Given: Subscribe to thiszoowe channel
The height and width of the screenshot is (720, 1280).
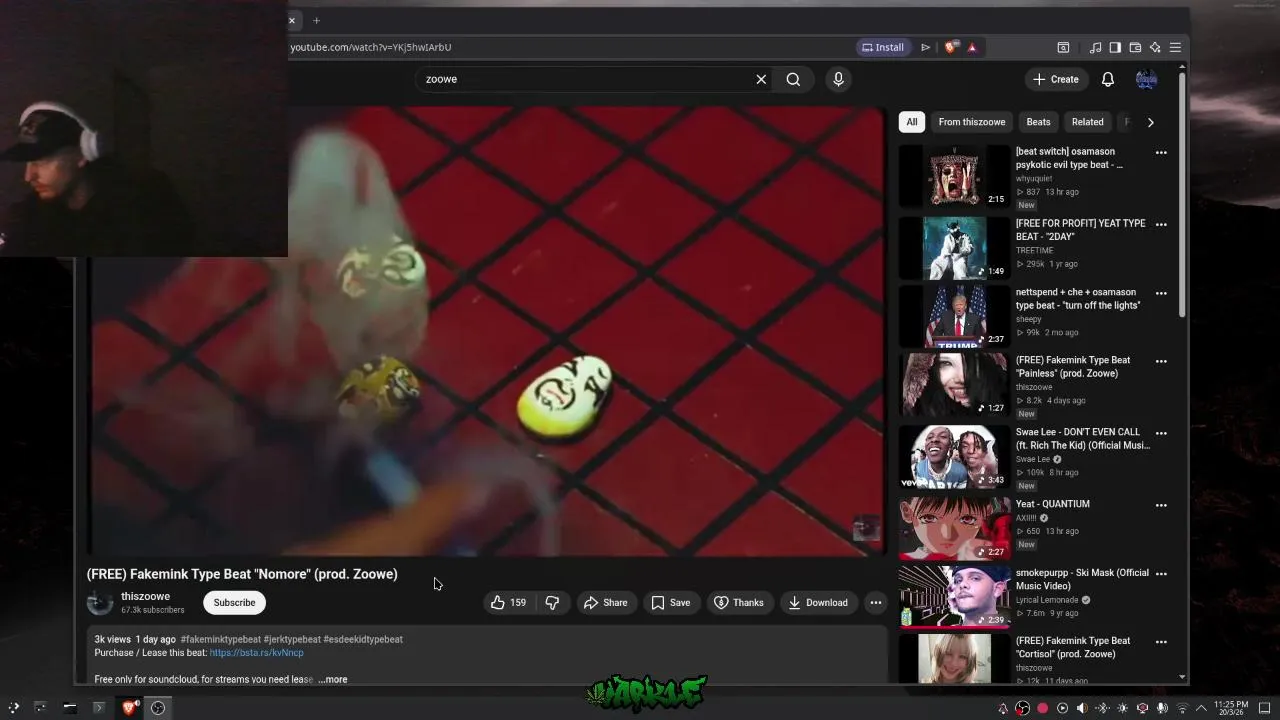Looking at the screenshot, I should [234, 602].
